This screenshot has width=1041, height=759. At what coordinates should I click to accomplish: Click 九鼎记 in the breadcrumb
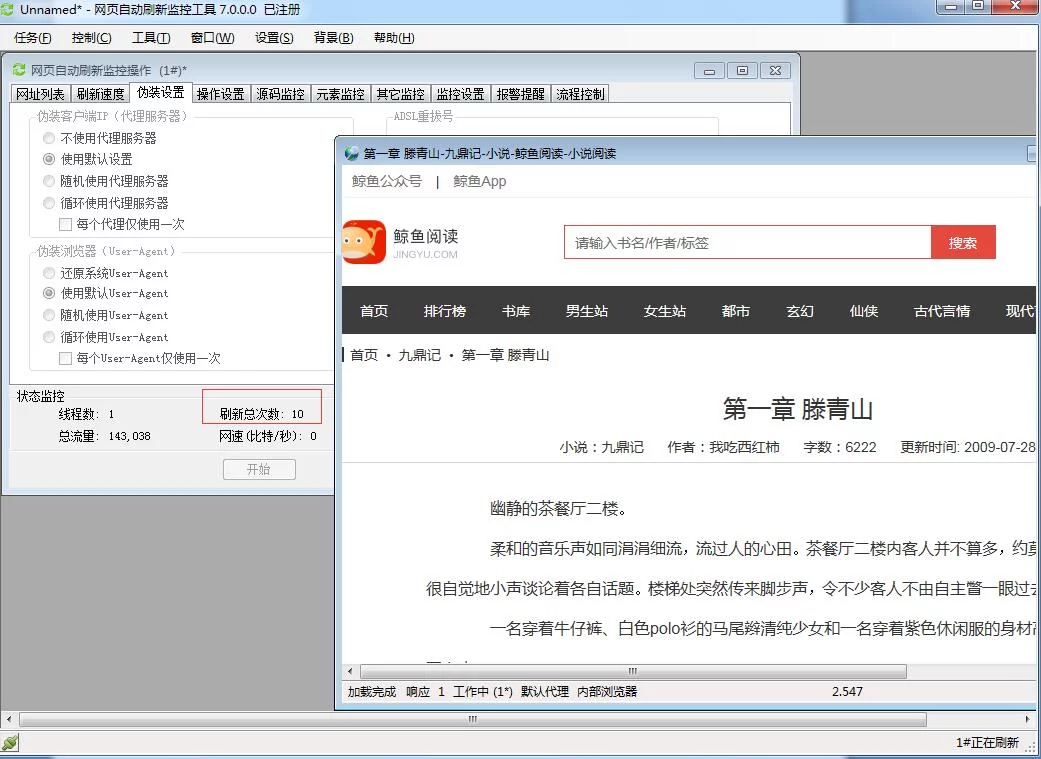[x=420, y=355]
